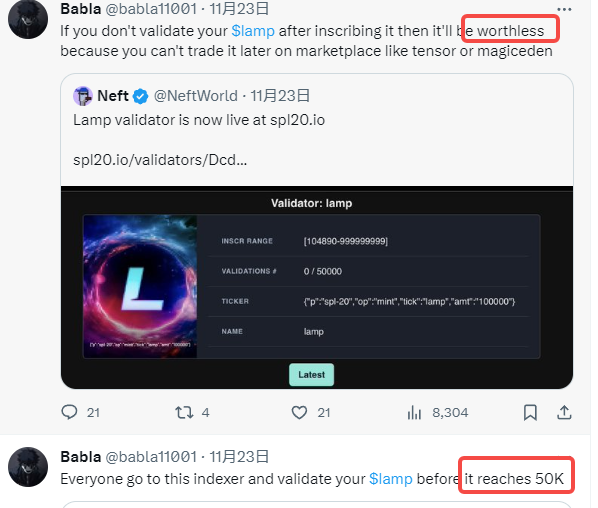Click the reply comment icon
Image resolution: width=598 pixels, height=508 pixels.
[x=69, y=412]
